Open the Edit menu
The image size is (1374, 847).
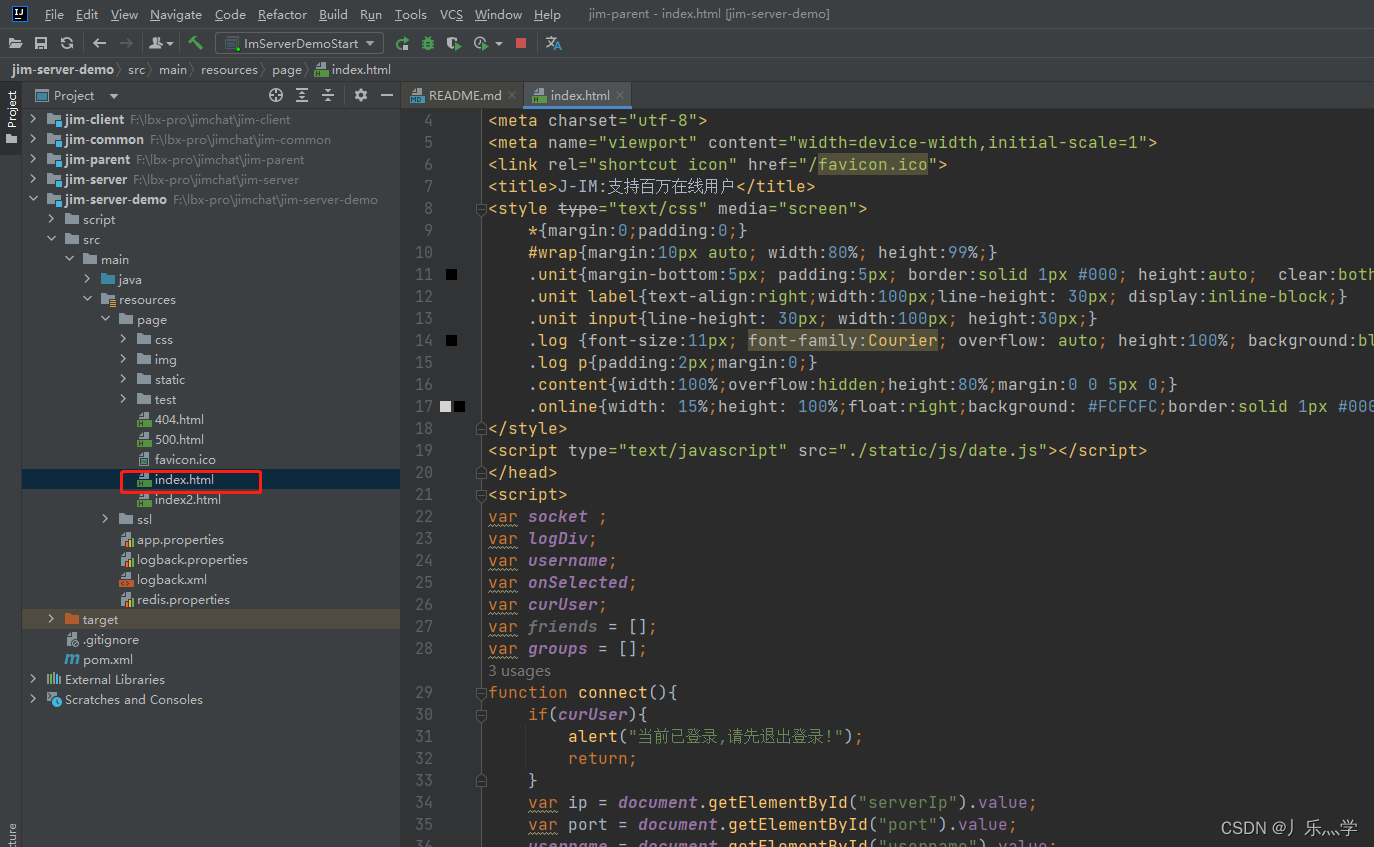pos(87,14)
